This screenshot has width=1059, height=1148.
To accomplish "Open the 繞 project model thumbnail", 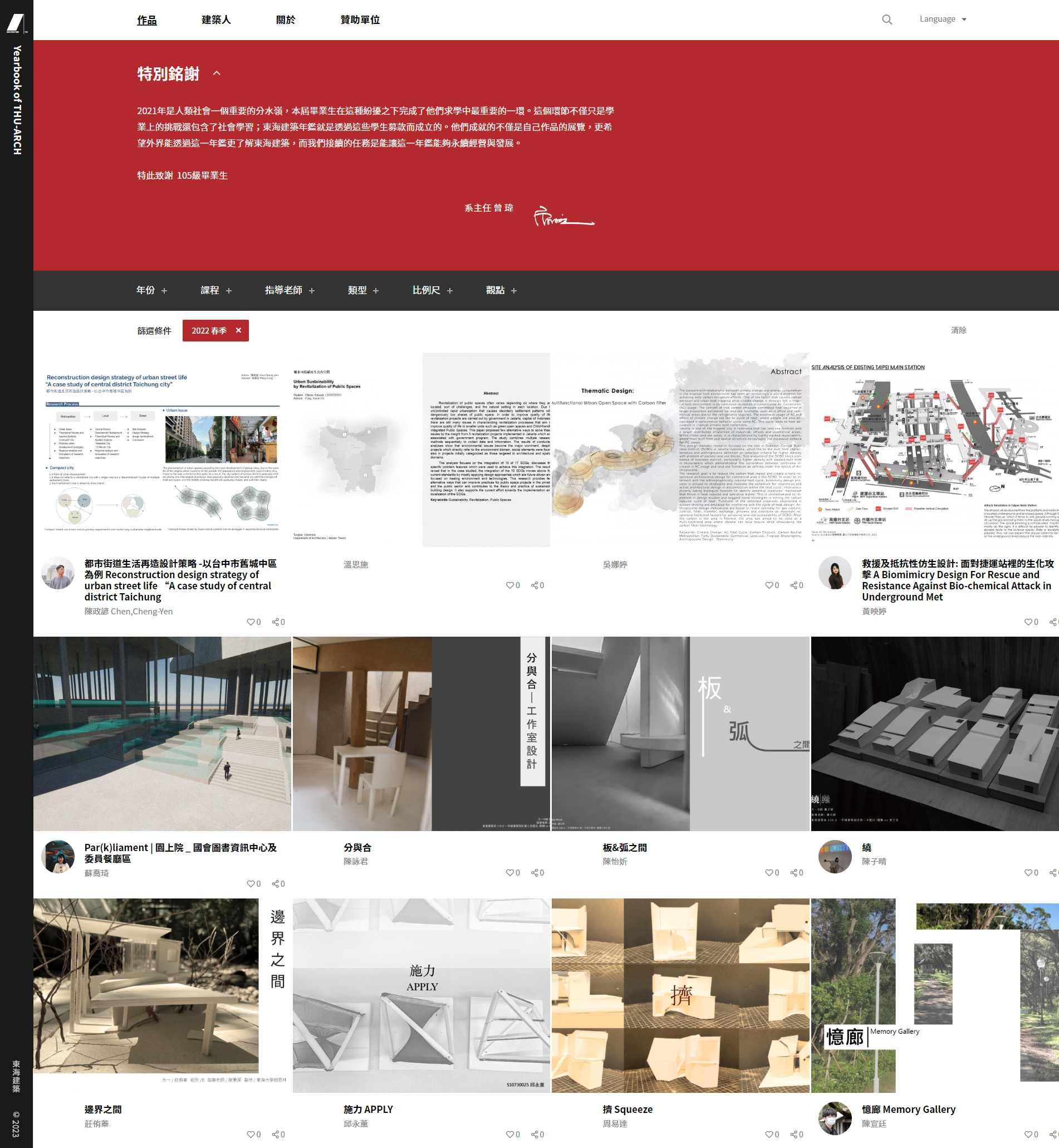I will [934, 734].
